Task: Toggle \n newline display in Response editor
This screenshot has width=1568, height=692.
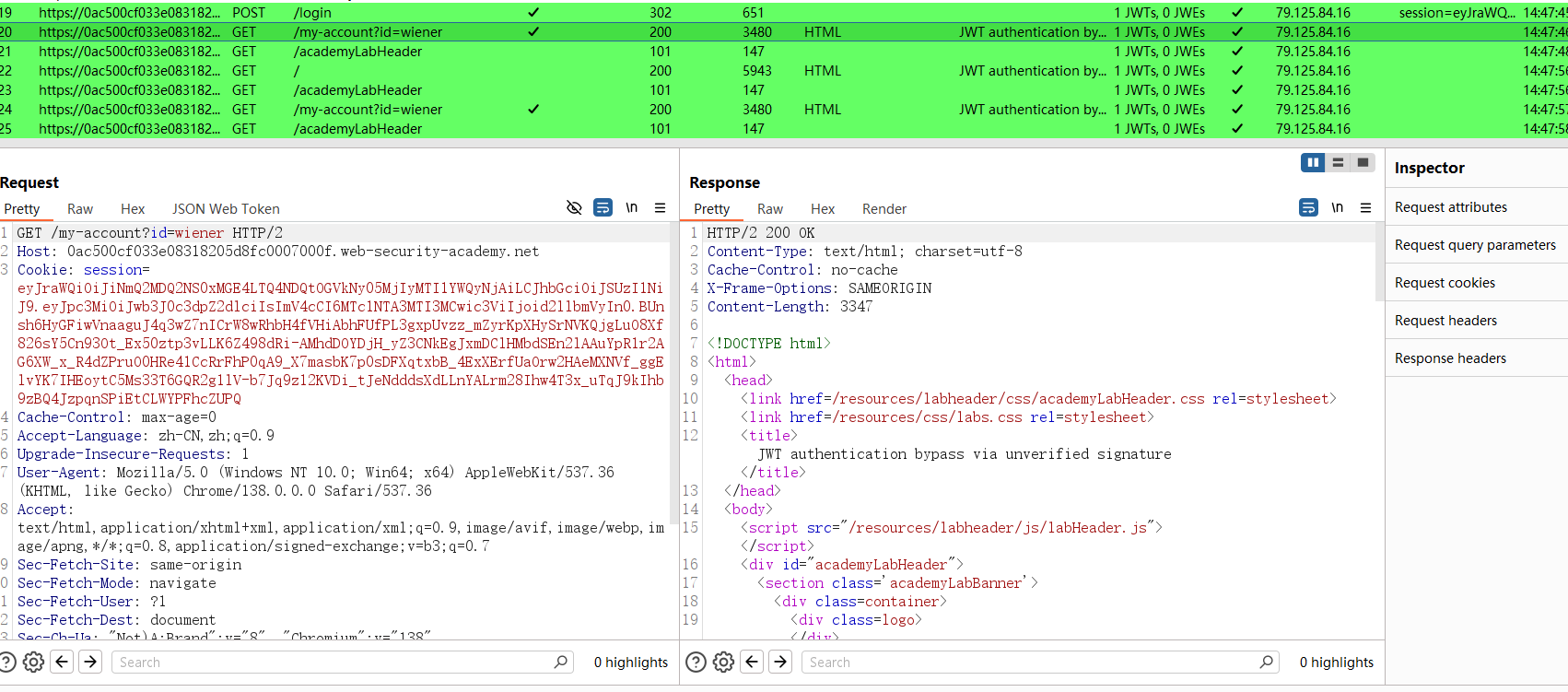Action: coord(1338,208)
